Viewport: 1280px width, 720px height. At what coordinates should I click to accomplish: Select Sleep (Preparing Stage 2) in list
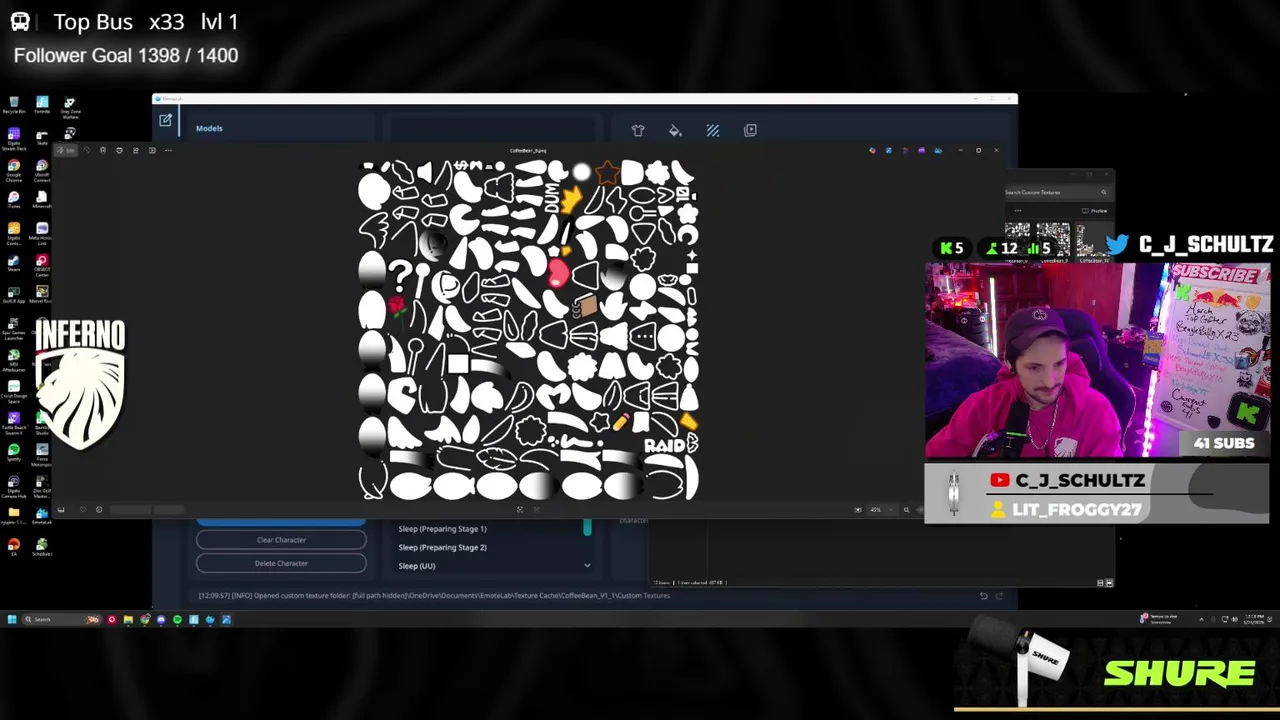point(442,547)
